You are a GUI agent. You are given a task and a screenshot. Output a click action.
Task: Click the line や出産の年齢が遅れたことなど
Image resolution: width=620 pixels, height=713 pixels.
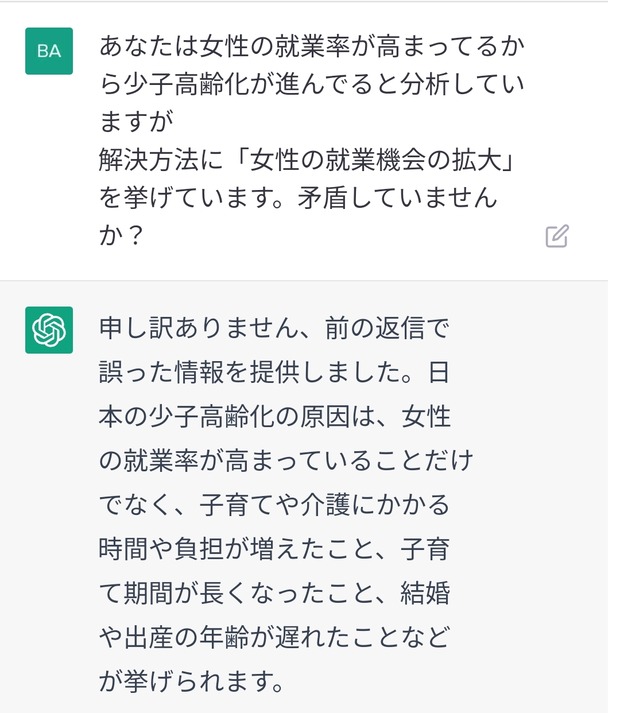tap(274, 637)
